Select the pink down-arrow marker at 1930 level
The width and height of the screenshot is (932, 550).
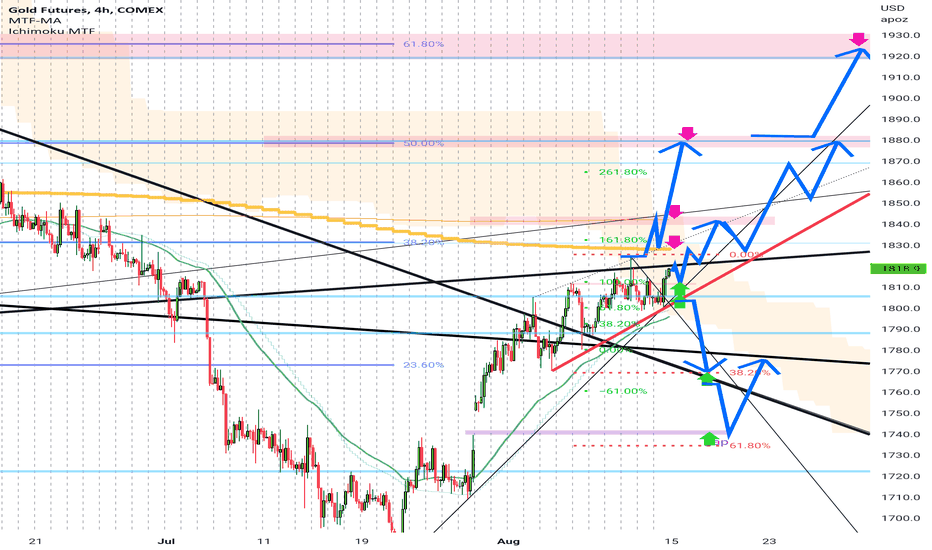(858, 39)
